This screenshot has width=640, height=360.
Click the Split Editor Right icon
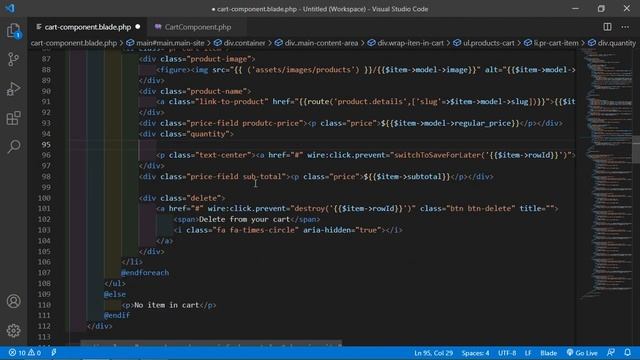point(607,27)
